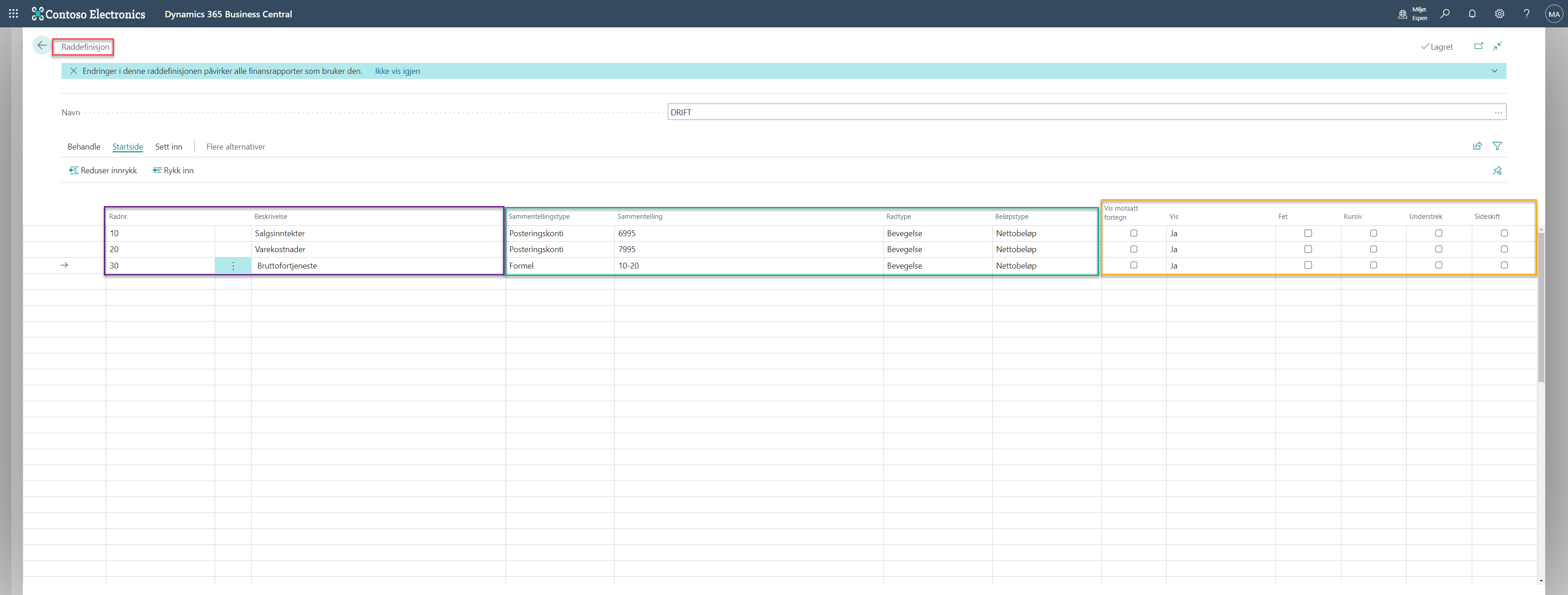Click the formula cell 10-20
Screen dimensions: 1568x595
coord(749,265)
